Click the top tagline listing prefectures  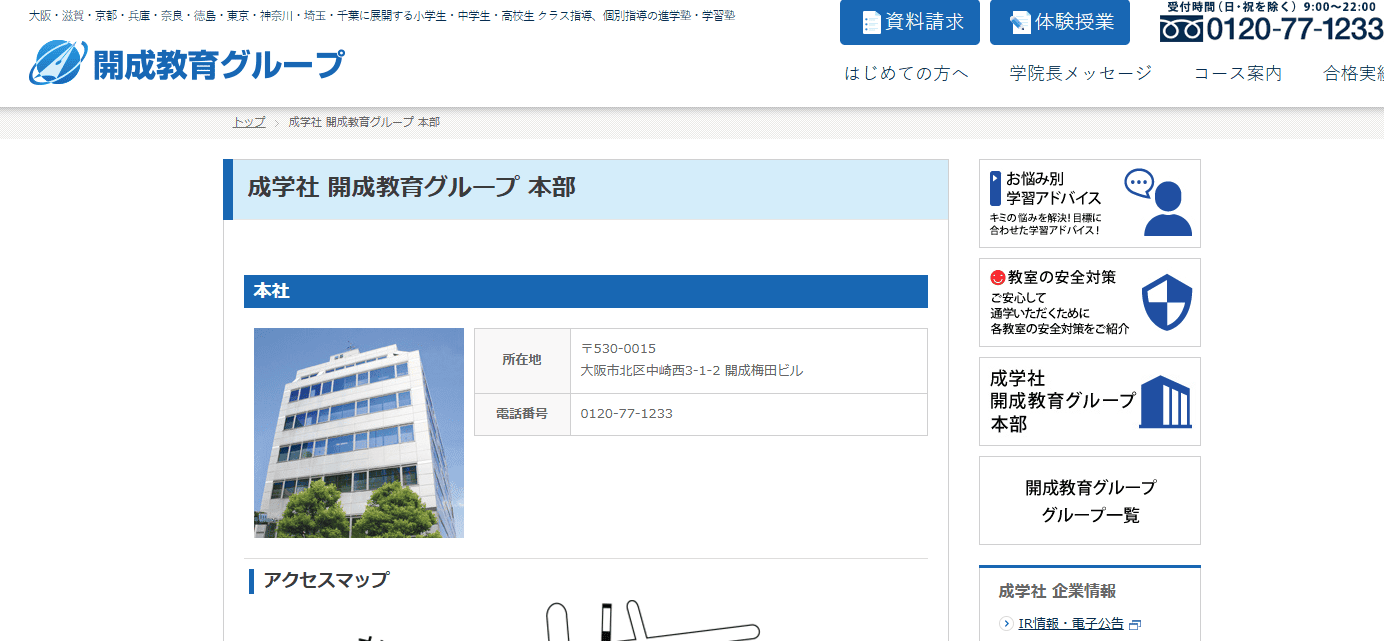click(x=382, y=16)
